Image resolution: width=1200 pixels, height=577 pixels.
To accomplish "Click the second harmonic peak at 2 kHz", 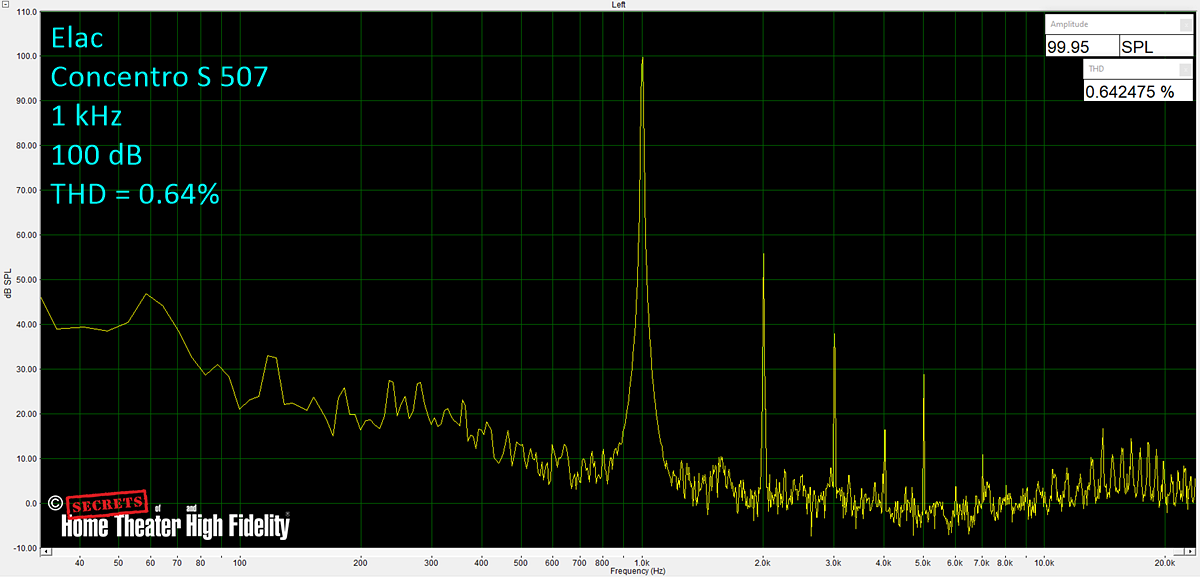I will point(763,255).
